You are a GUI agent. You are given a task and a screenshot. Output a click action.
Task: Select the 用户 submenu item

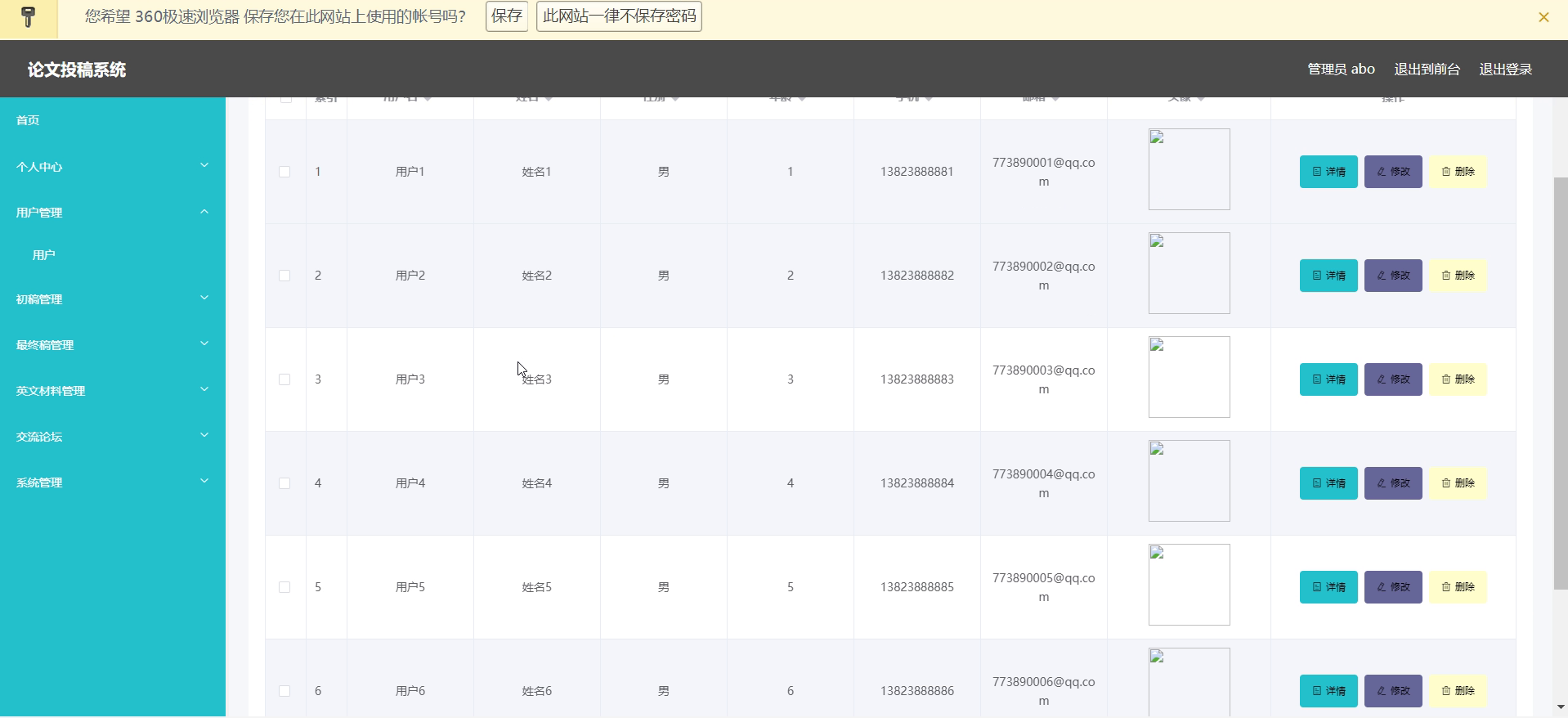44,255
